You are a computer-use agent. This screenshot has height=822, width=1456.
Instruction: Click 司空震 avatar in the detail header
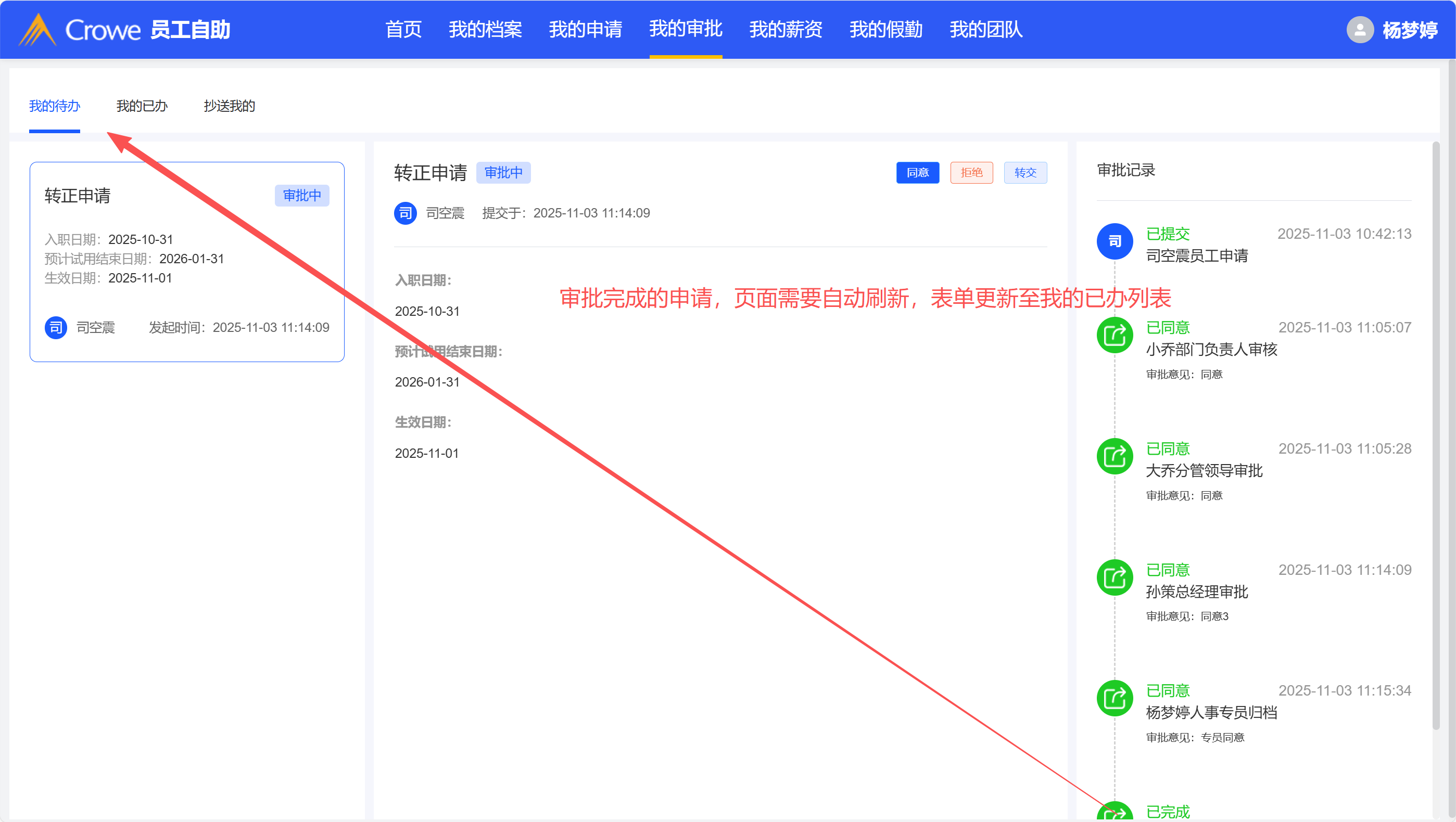tap(406, 213)
